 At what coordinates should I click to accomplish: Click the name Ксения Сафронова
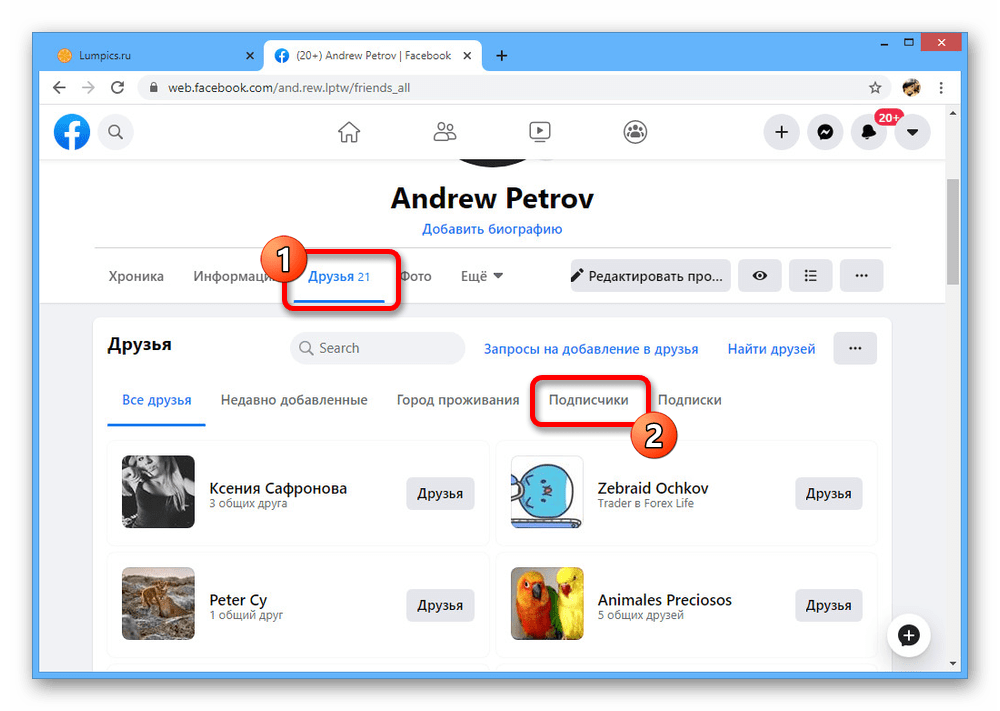tap(278, 488)
